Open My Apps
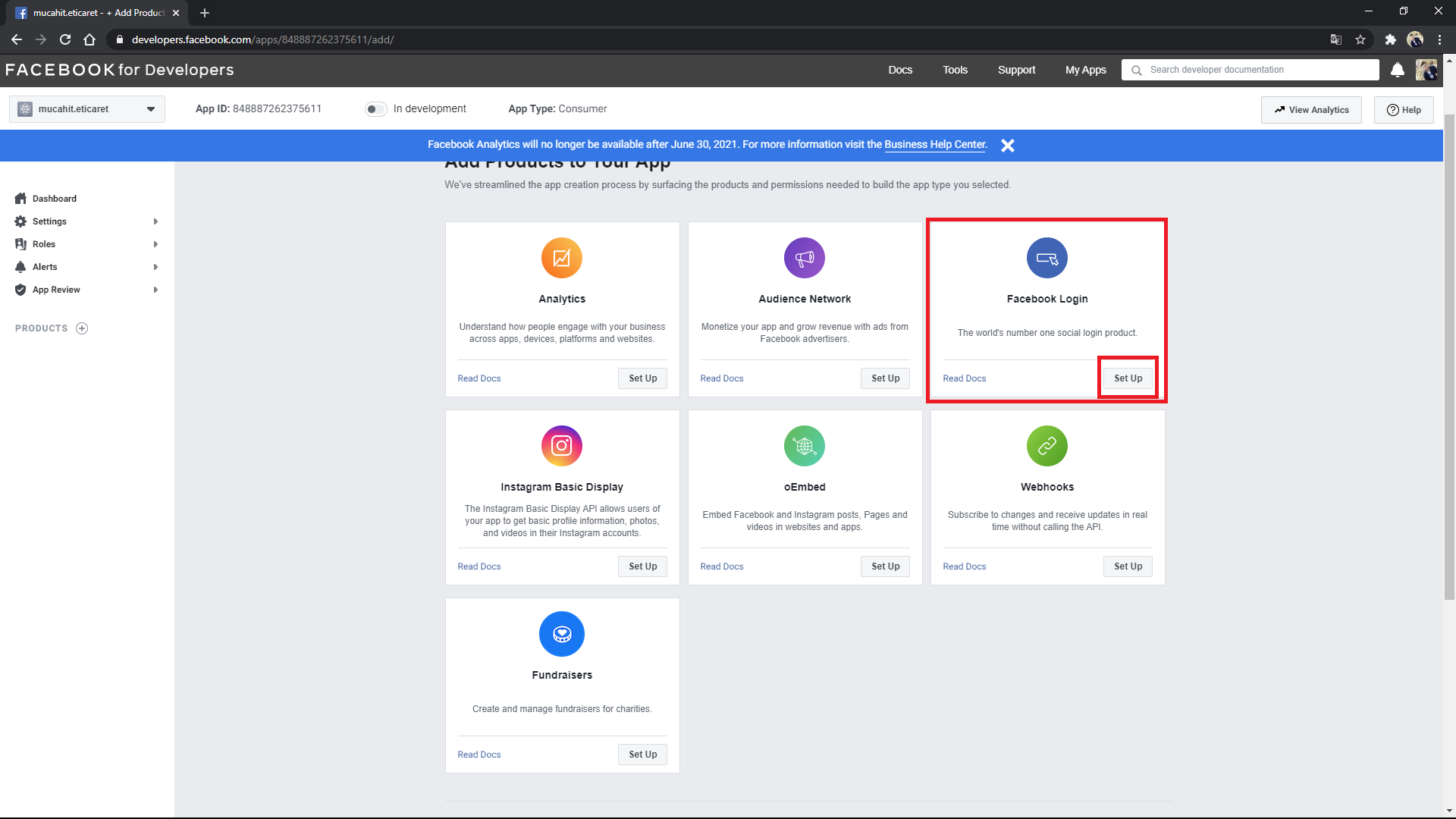Image resolution: width=1456 pixels, height=819 pixels. coord(1085,70)
